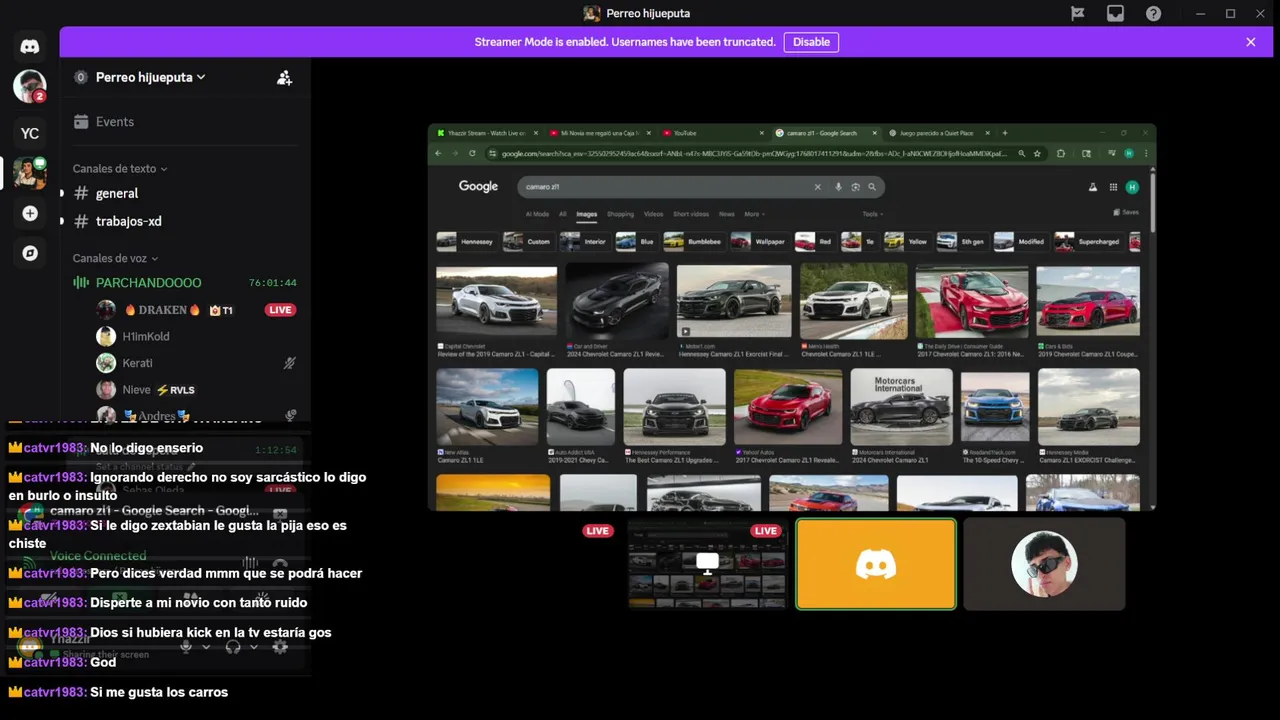Open Discord home direct messages
The height and width of the screenshot is (720, 1280).
[30, 47]
